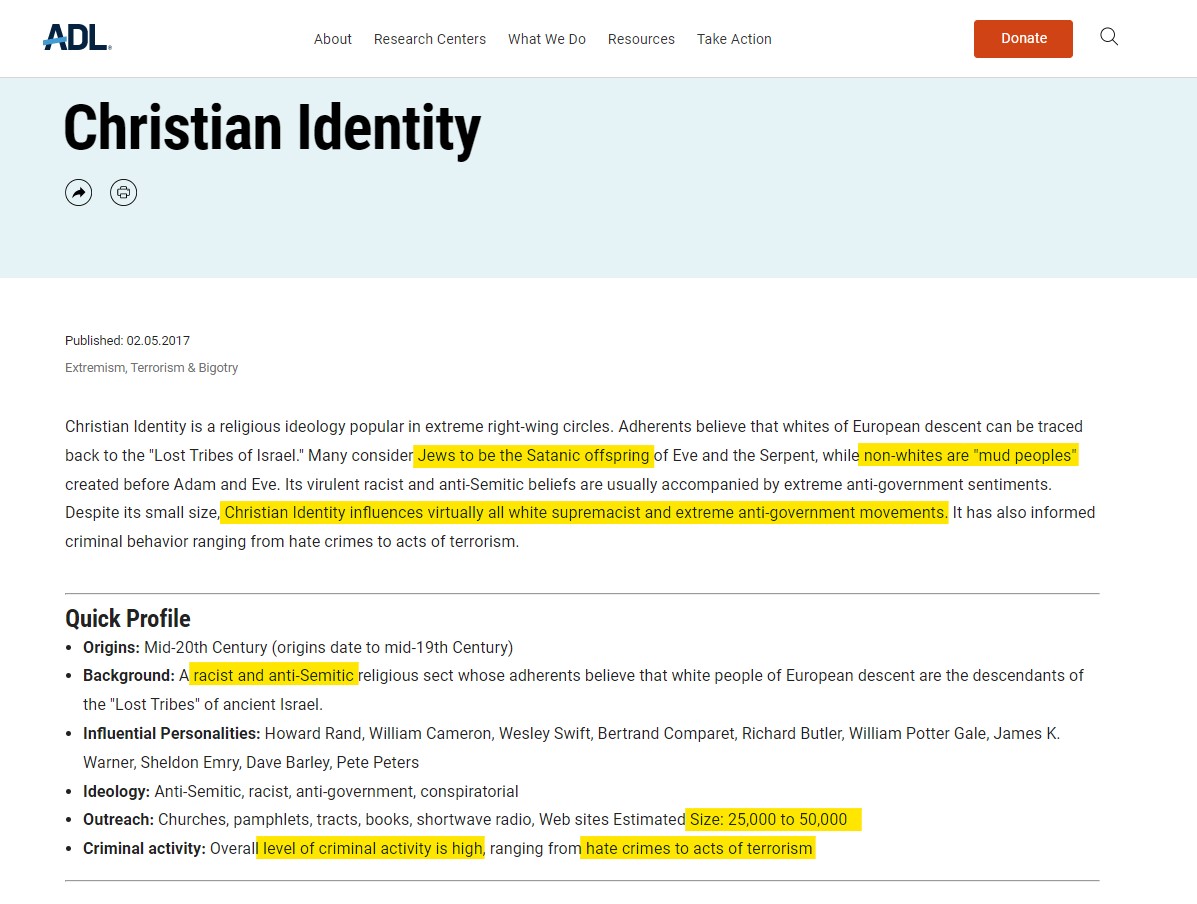This screenshot has width=1197, height=904.
Task: Click the Ideology: label
Action: point(116,792)
